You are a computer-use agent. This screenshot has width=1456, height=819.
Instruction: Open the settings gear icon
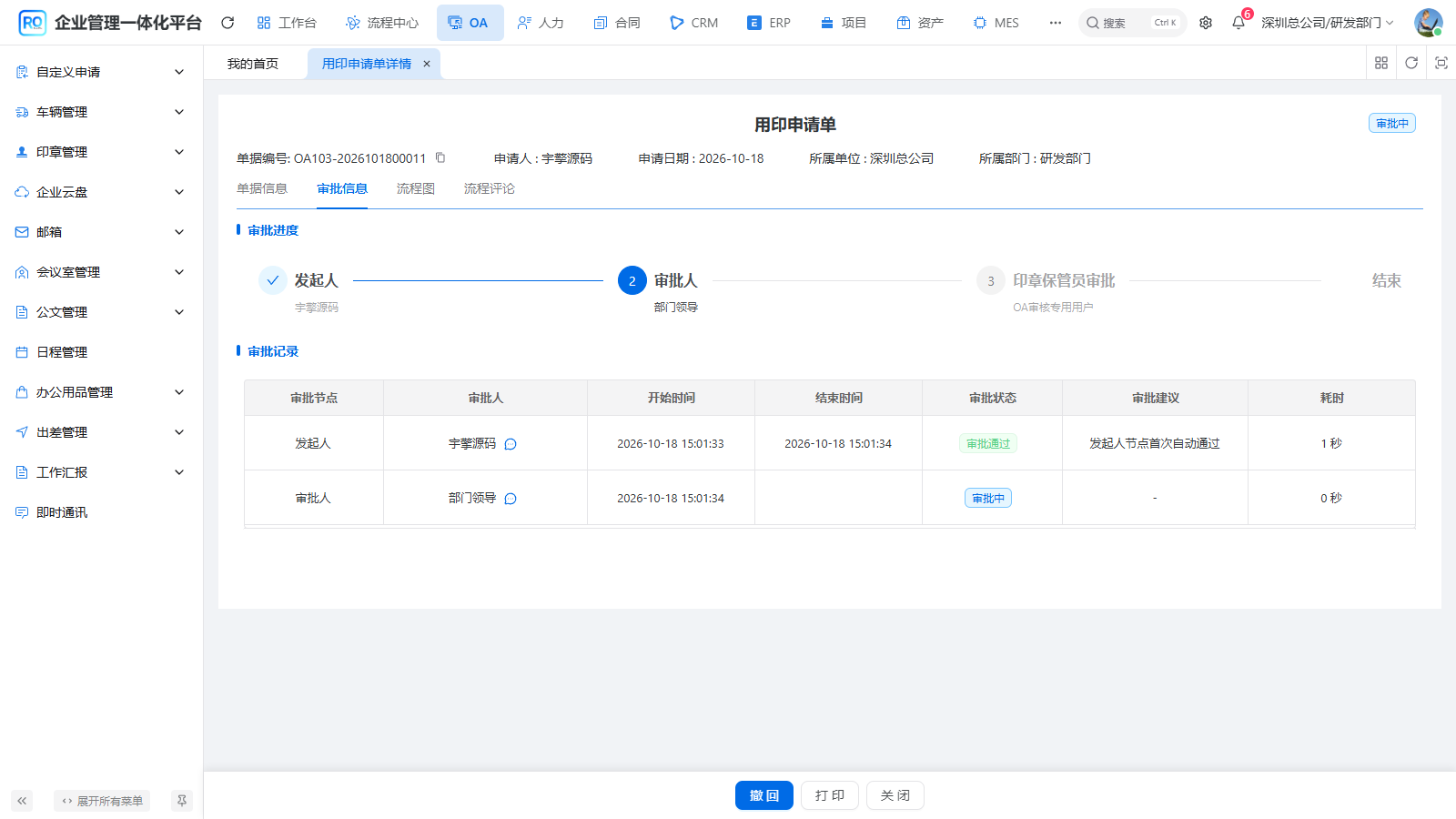click(1206, 23)
